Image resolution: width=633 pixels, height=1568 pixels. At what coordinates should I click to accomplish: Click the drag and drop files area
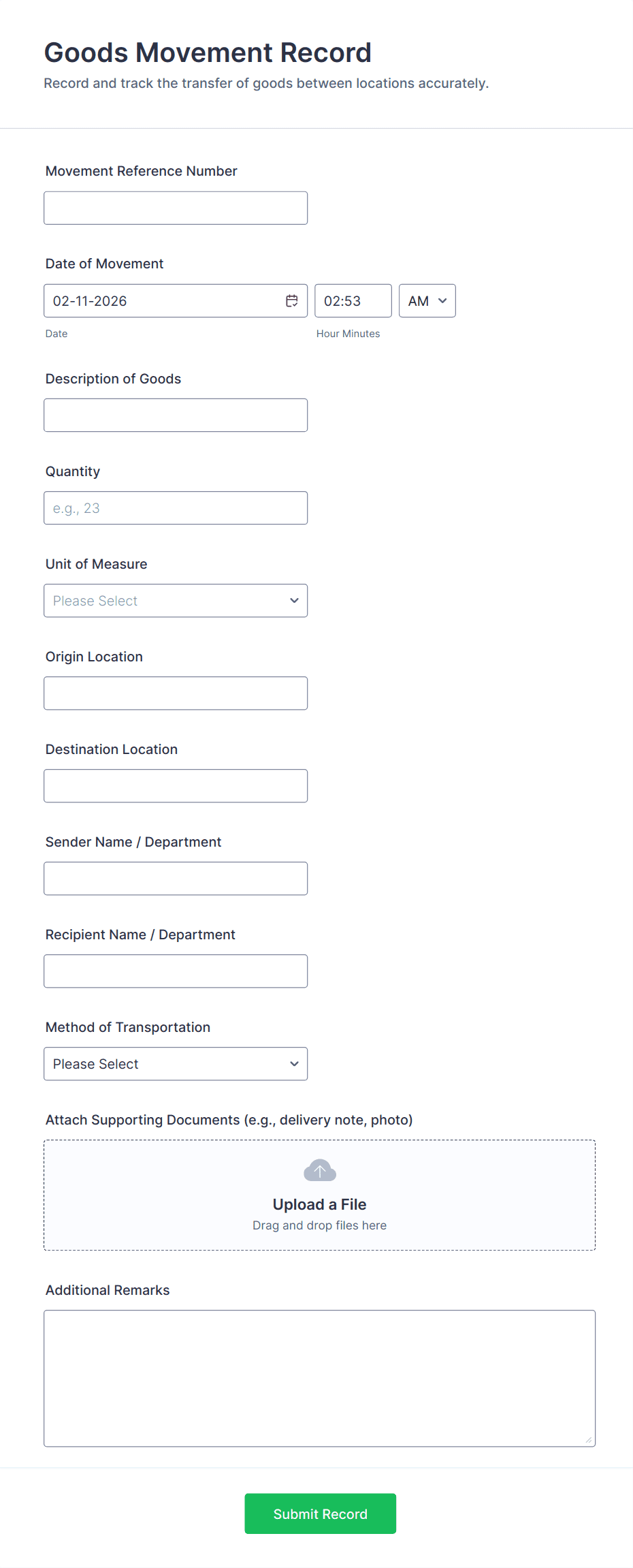pos(319,1225)
